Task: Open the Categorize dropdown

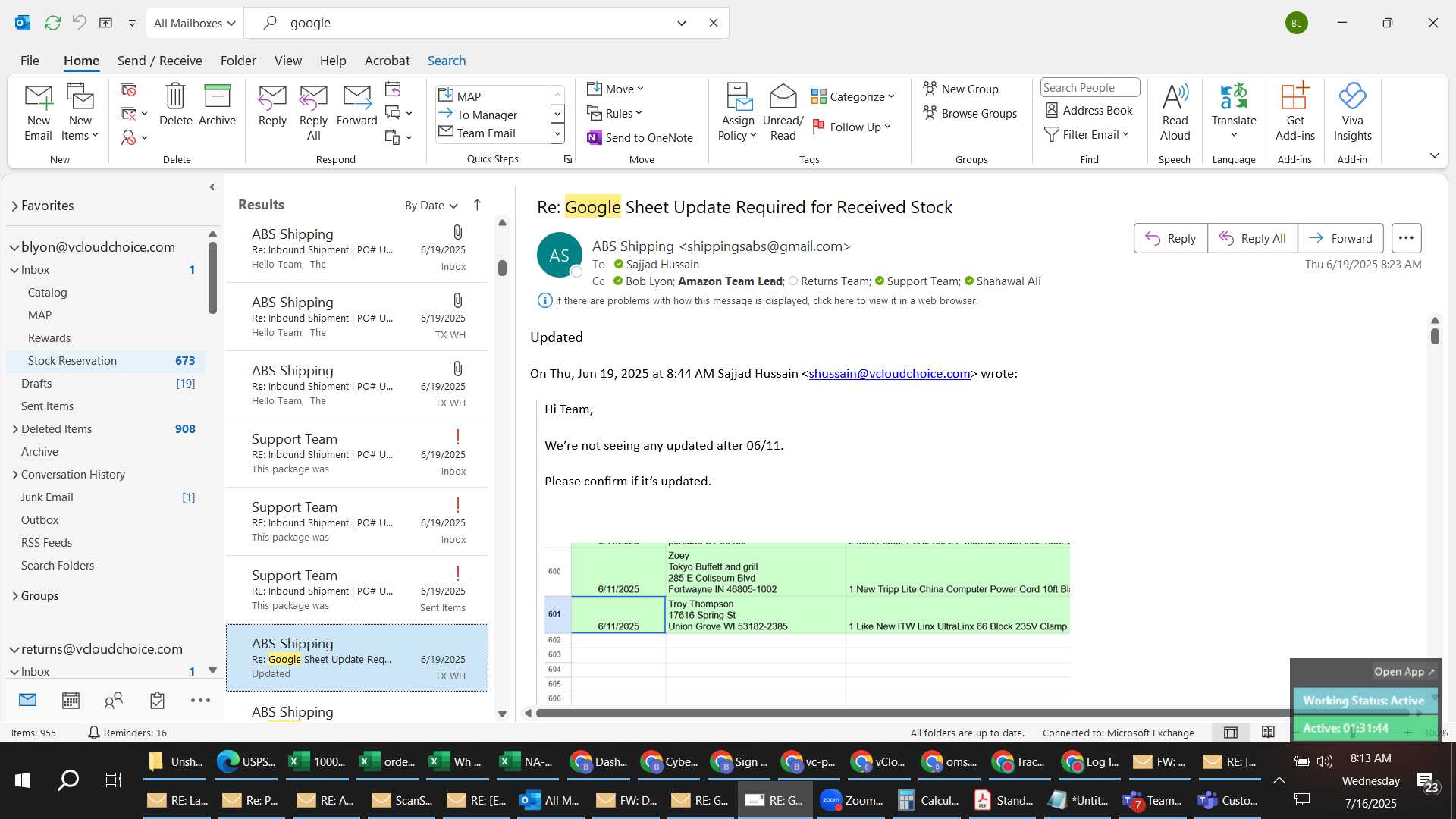Action: (853, 96)
